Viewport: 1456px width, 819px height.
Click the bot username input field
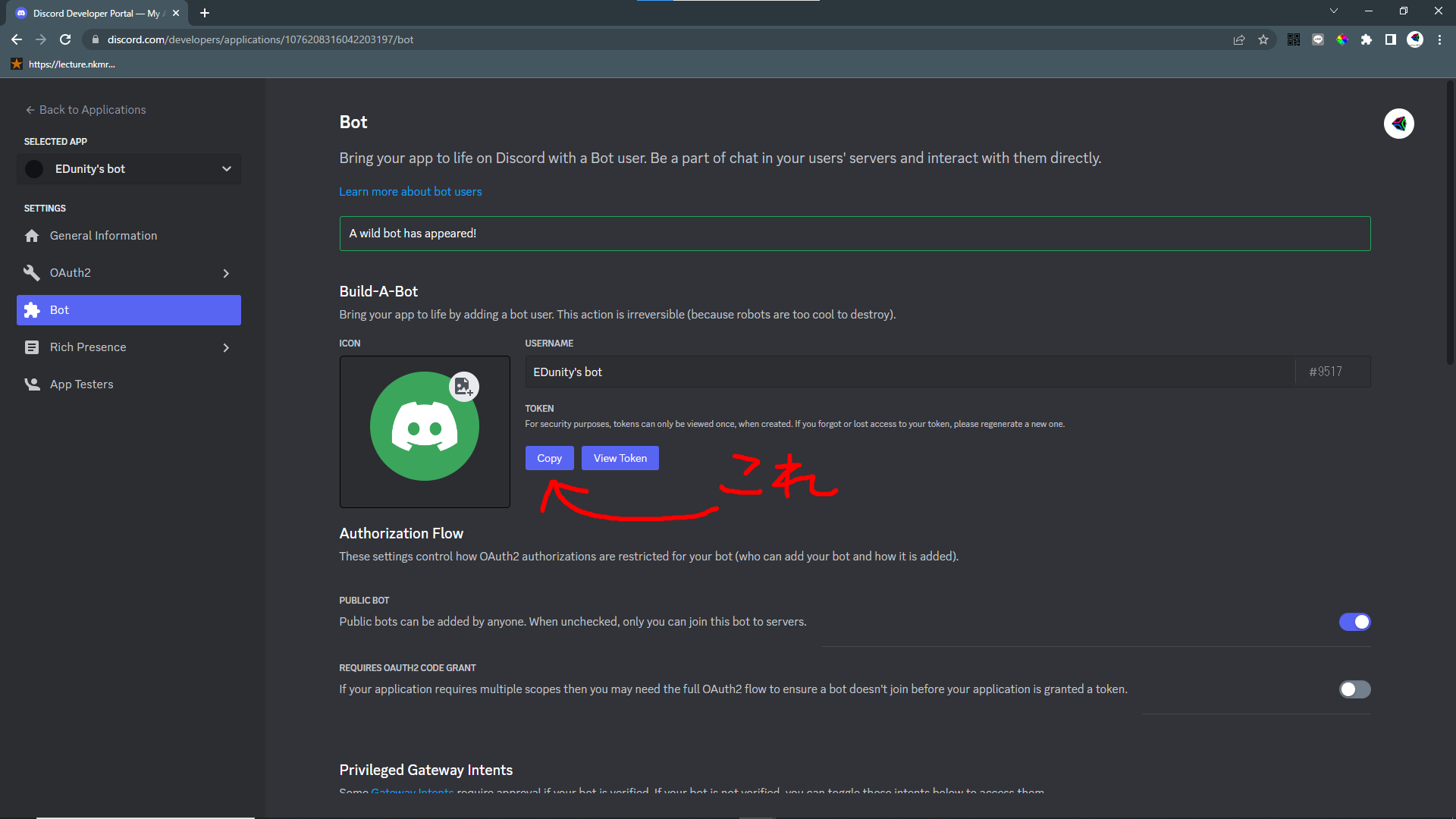[x=910, y=372]
